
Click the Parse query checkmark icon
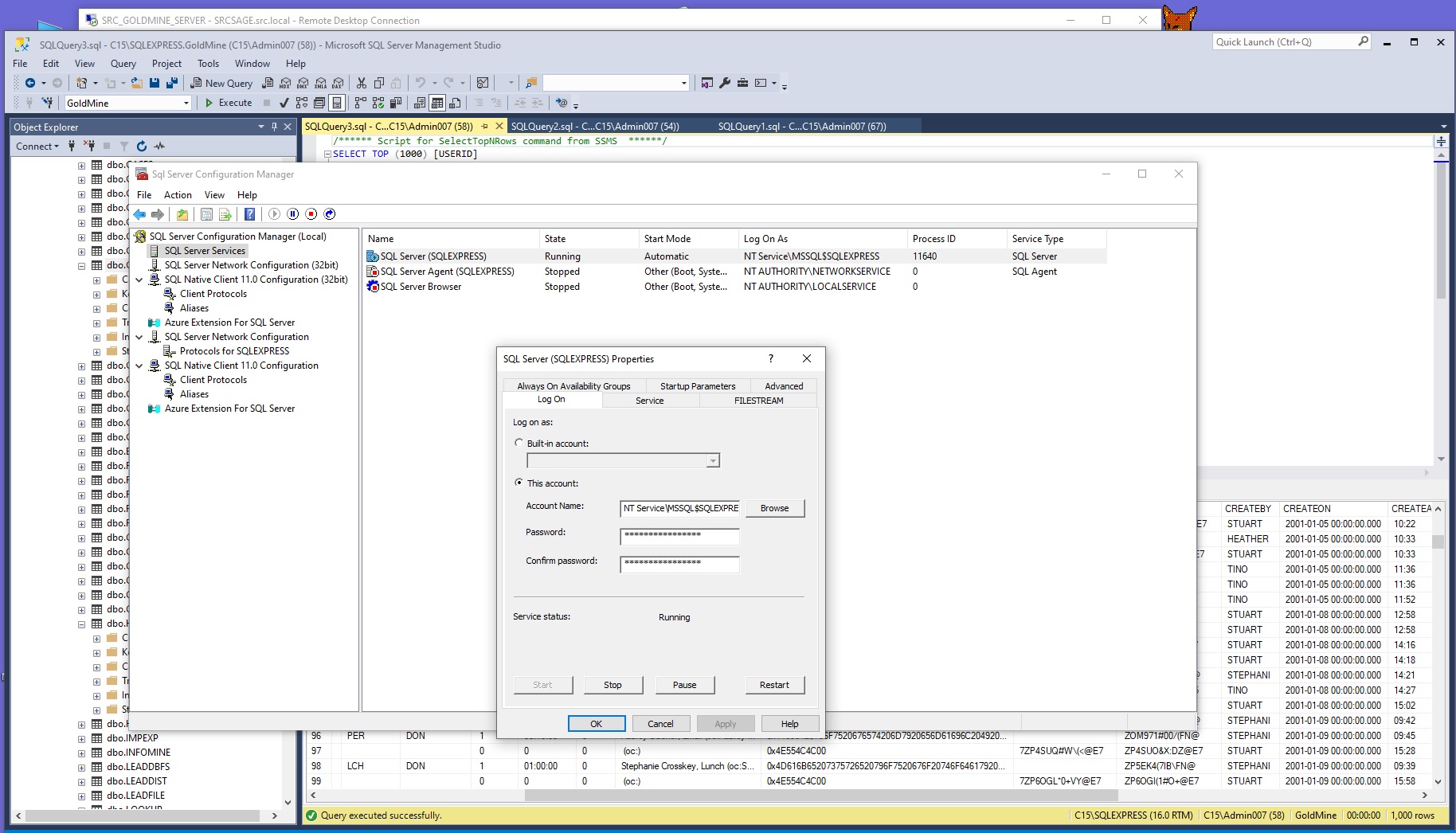pyautogui.click(x=284, y=103)
